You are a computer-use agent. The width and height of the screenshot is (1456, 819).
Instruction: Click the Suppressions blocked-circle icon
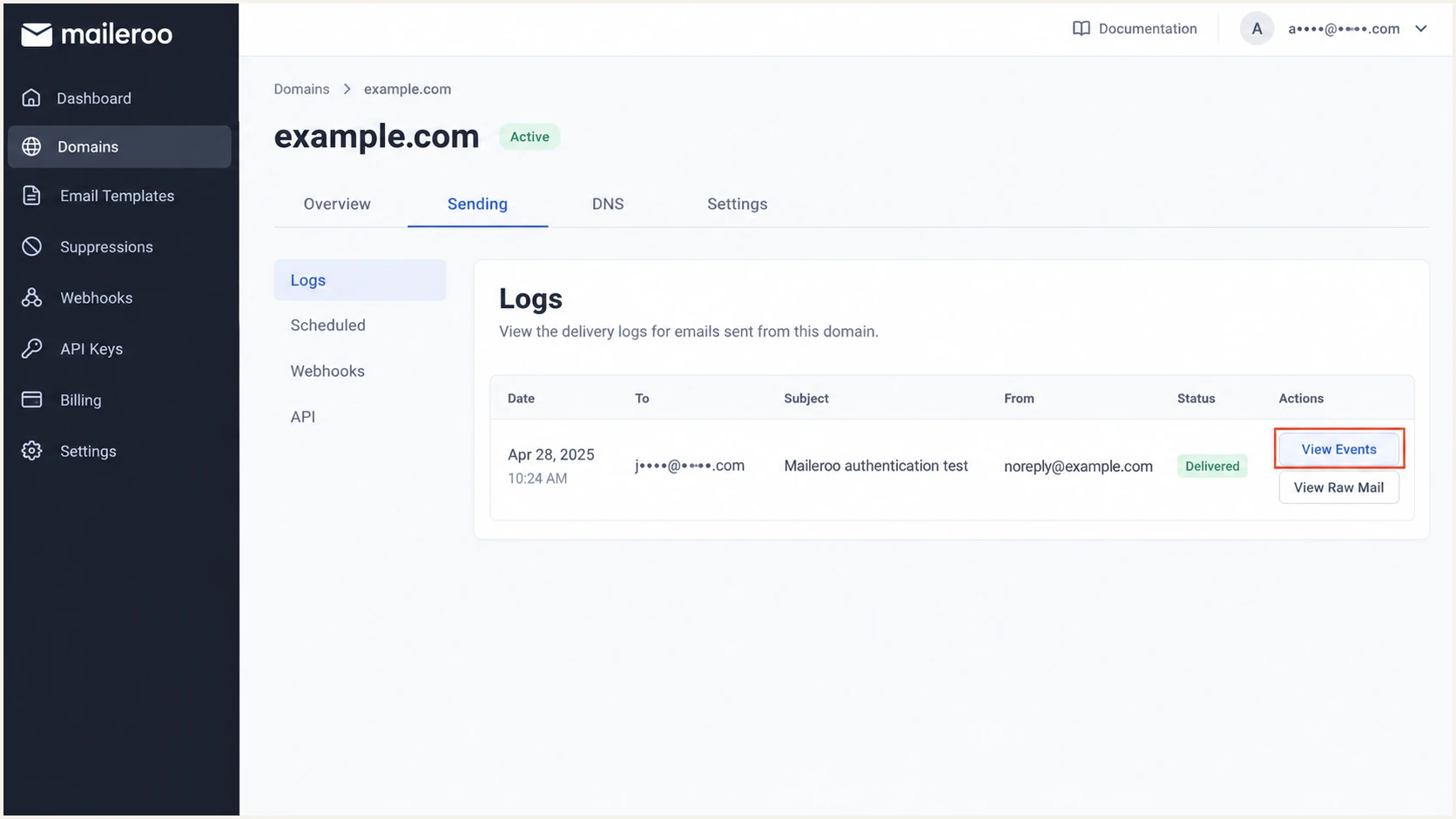(31, 246)
